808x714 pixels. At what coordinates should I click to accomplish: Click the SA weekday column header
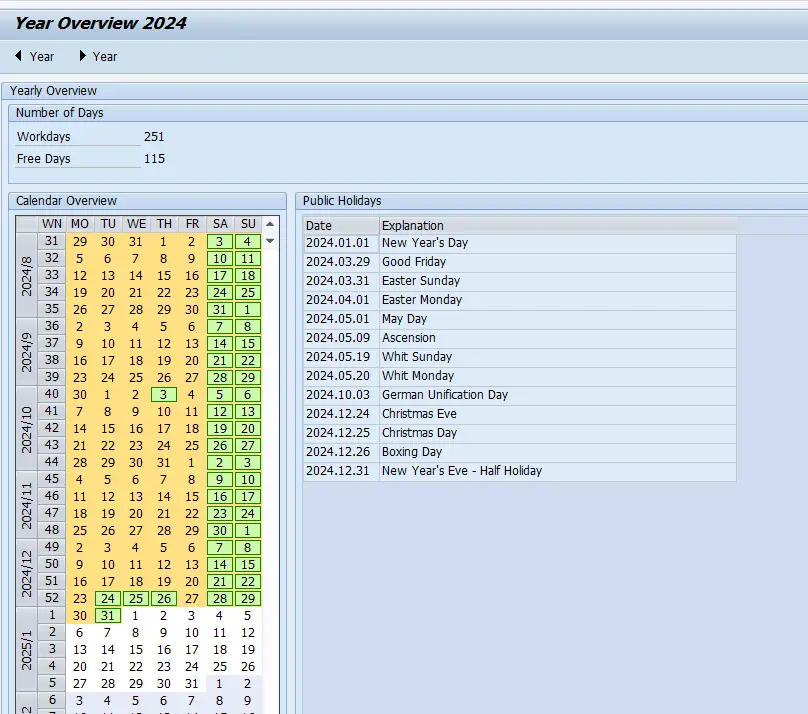220,224
